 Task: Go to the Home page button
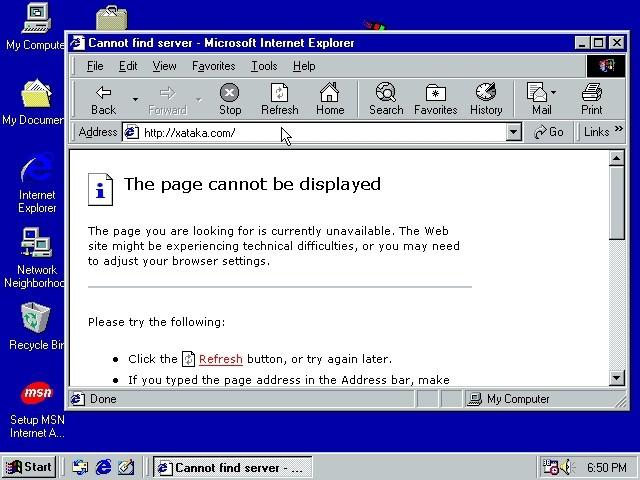330,100
